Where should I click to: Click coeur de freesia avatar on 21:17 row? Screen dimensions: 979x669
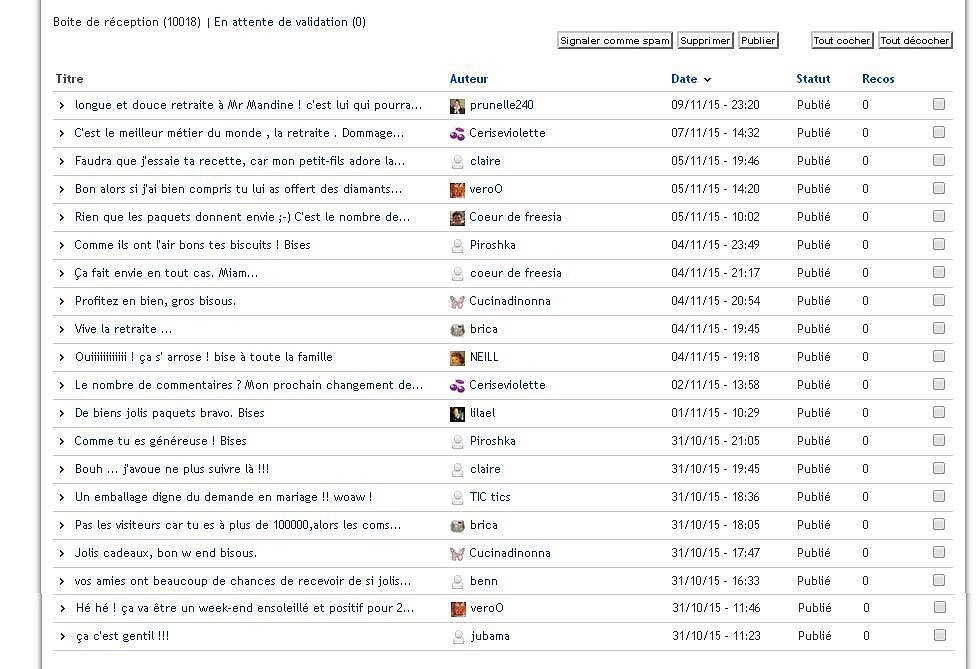[x=457, y=274]
